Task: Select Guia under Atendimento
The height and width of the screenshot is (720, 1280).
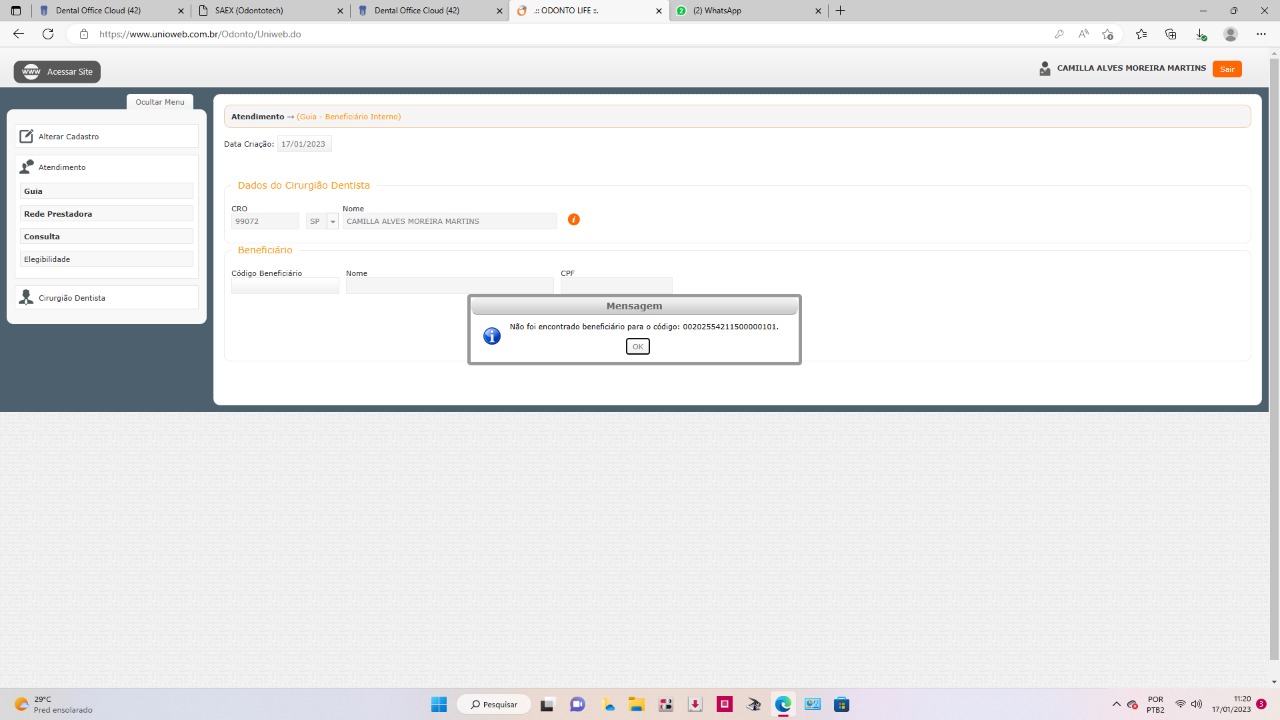Action: (107, 191)
